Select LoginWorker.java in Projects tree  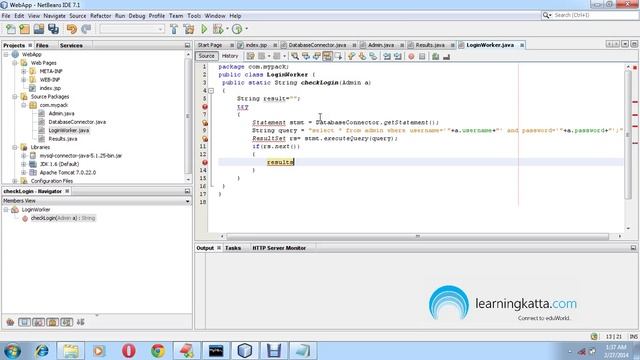pos(69,131)
